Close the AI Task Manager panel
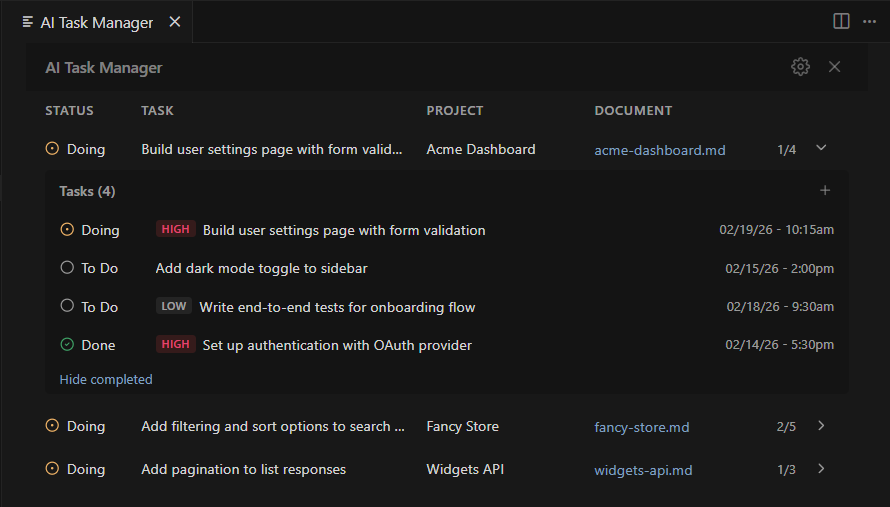The image size is (890, 507). tap(834, 67)
